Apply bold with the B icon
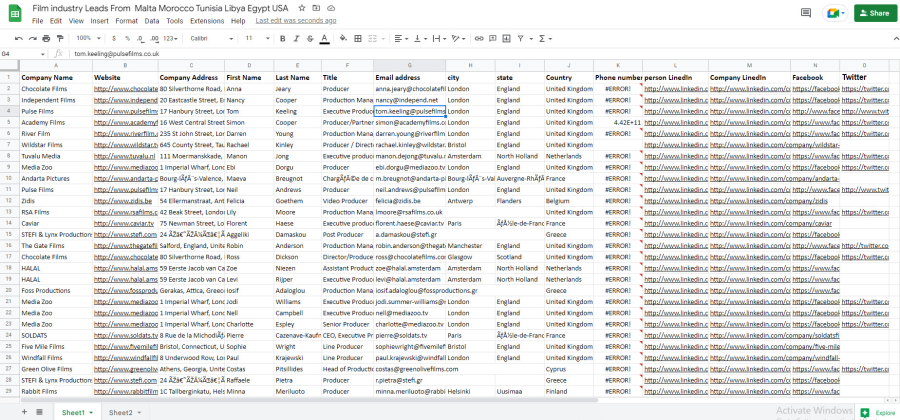 pos(282,38)
